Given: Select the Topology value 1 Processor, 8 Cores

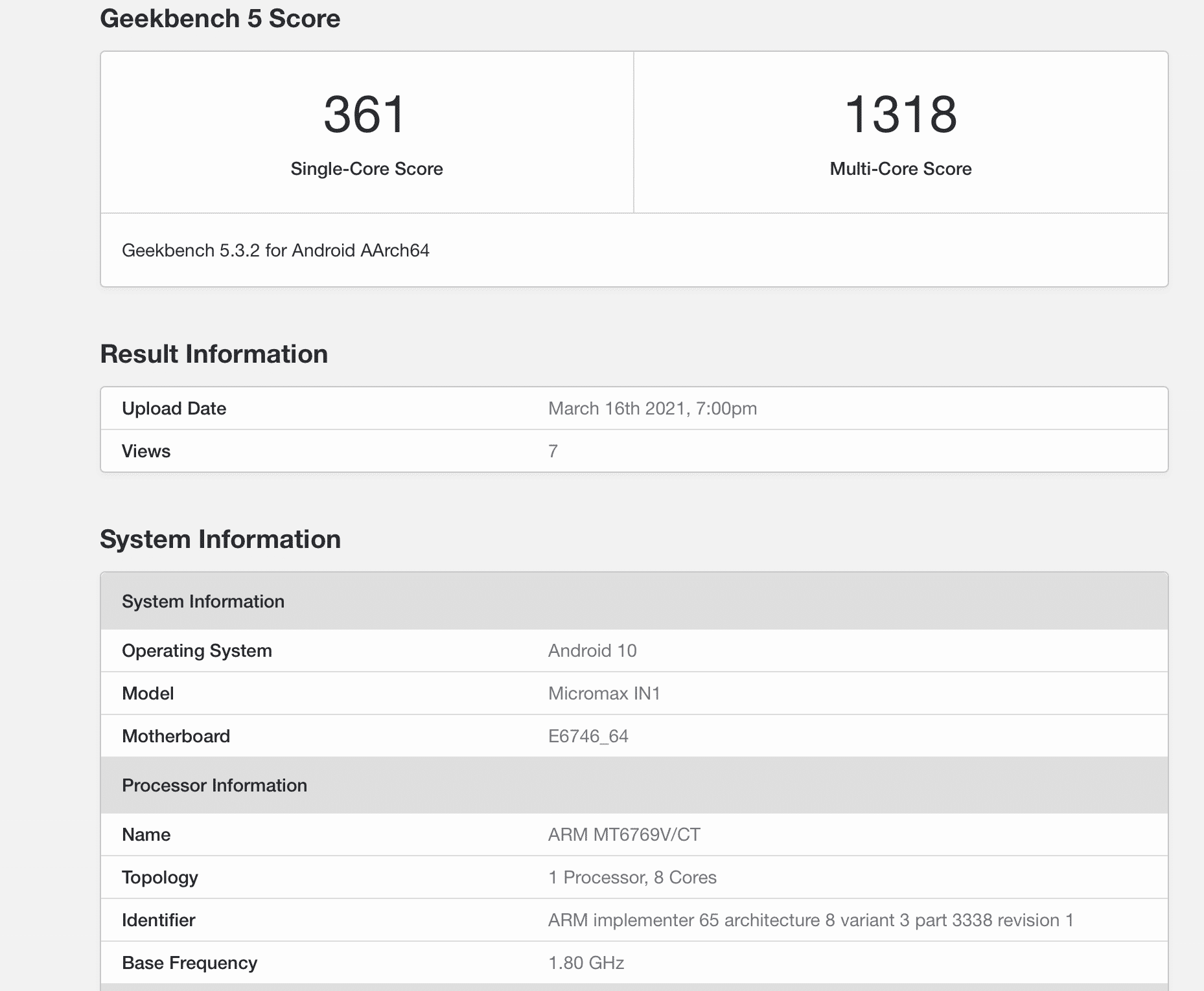Looking at the screenshot, I should tap(632, 877).
